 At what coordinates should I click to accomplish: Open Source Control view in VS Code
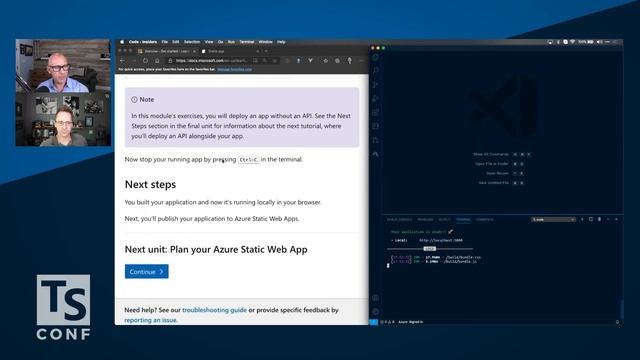coord(376,84)
